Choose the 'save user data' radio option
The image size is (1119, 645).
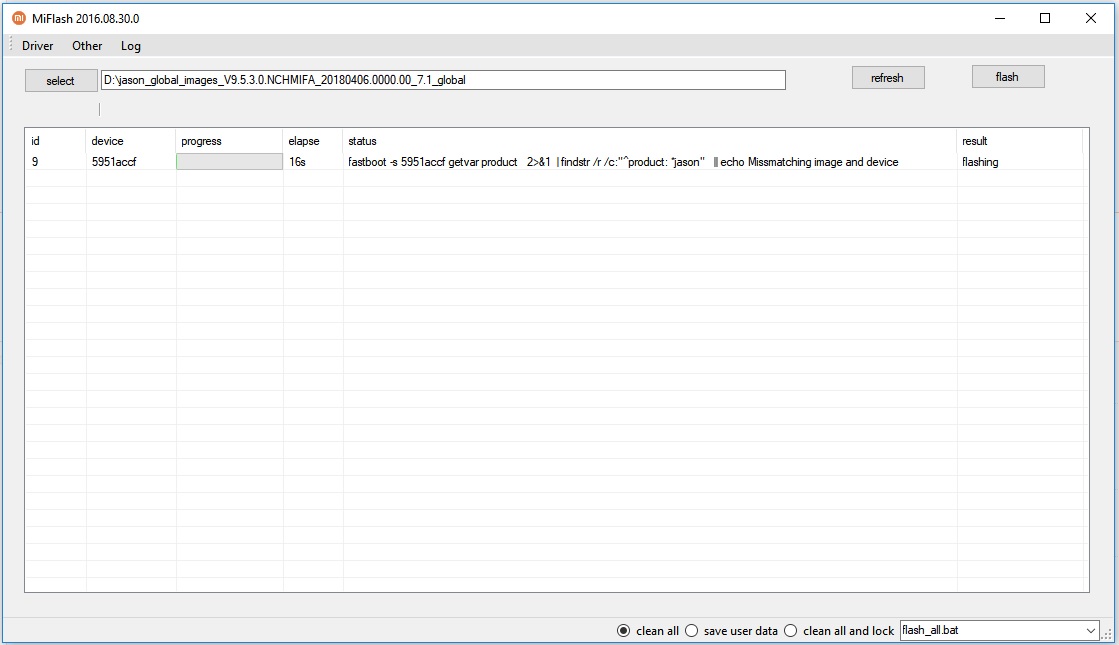coord(691,631)
